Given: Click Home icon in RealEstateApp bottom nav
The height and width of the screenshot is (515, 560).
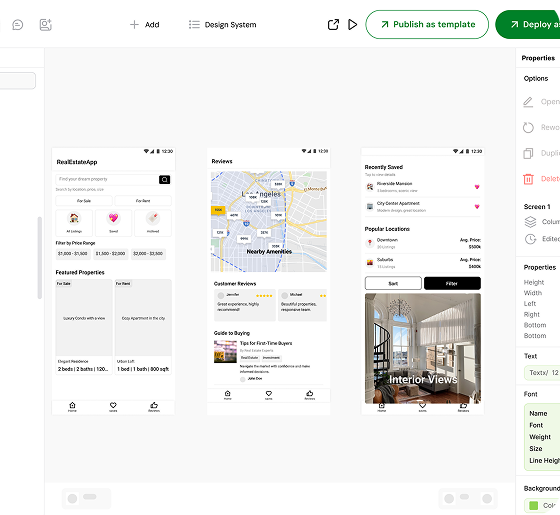Looking at the screenshot, I should (72, 406).
